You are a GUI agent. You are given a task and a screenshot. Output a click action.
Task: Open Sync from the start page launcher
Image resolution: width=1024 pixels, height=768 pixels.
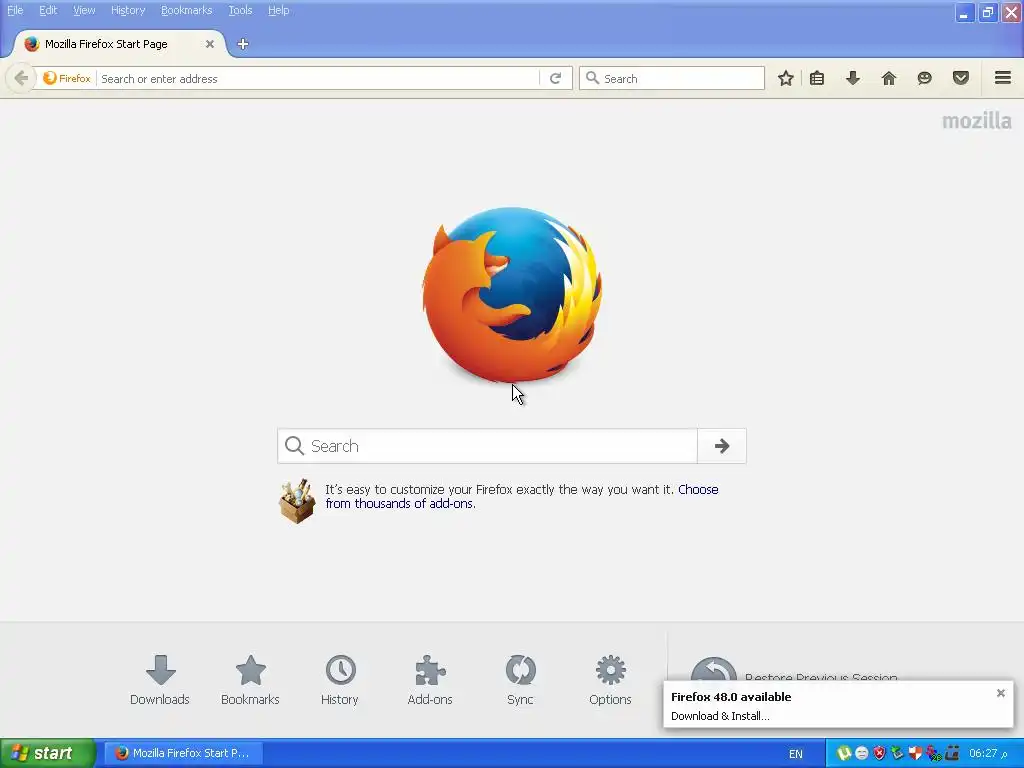coord(520,680)
